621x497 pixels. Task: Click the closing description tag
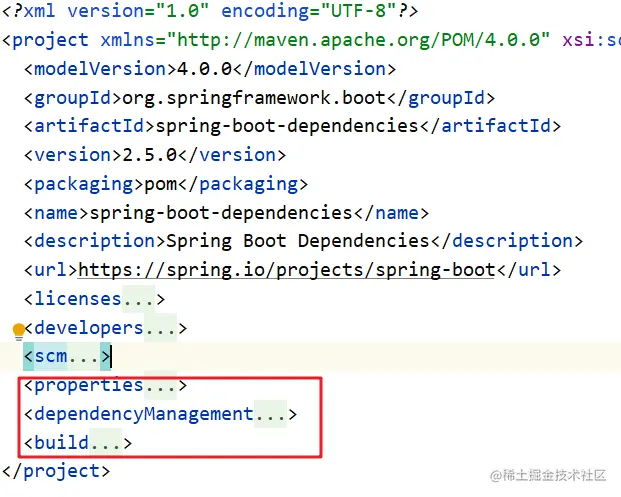[507, 242]
